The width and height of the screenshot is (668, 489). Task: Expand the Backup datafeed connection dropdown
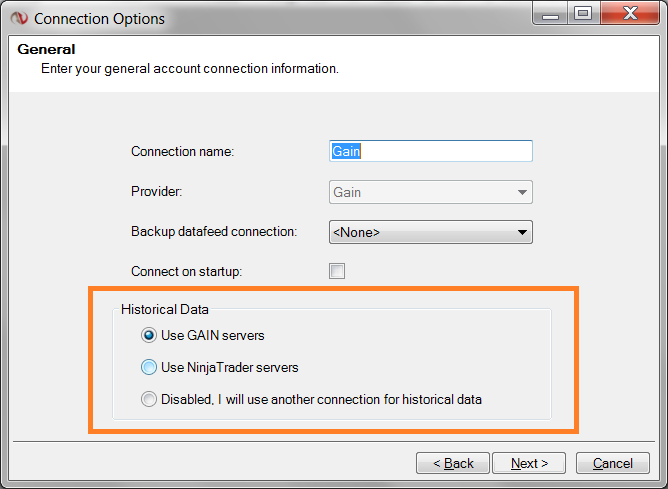[x=431, y=232]
